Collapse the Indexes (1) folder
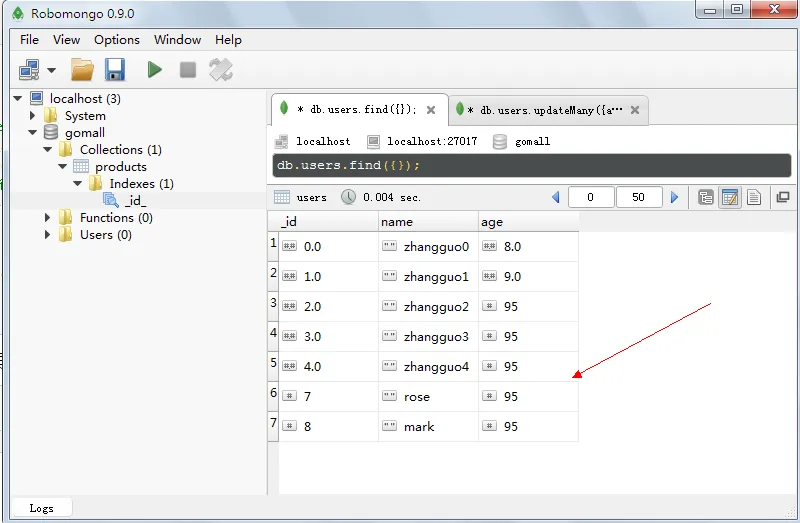Screen dimensions: 800x523 (x=77, y=183)
